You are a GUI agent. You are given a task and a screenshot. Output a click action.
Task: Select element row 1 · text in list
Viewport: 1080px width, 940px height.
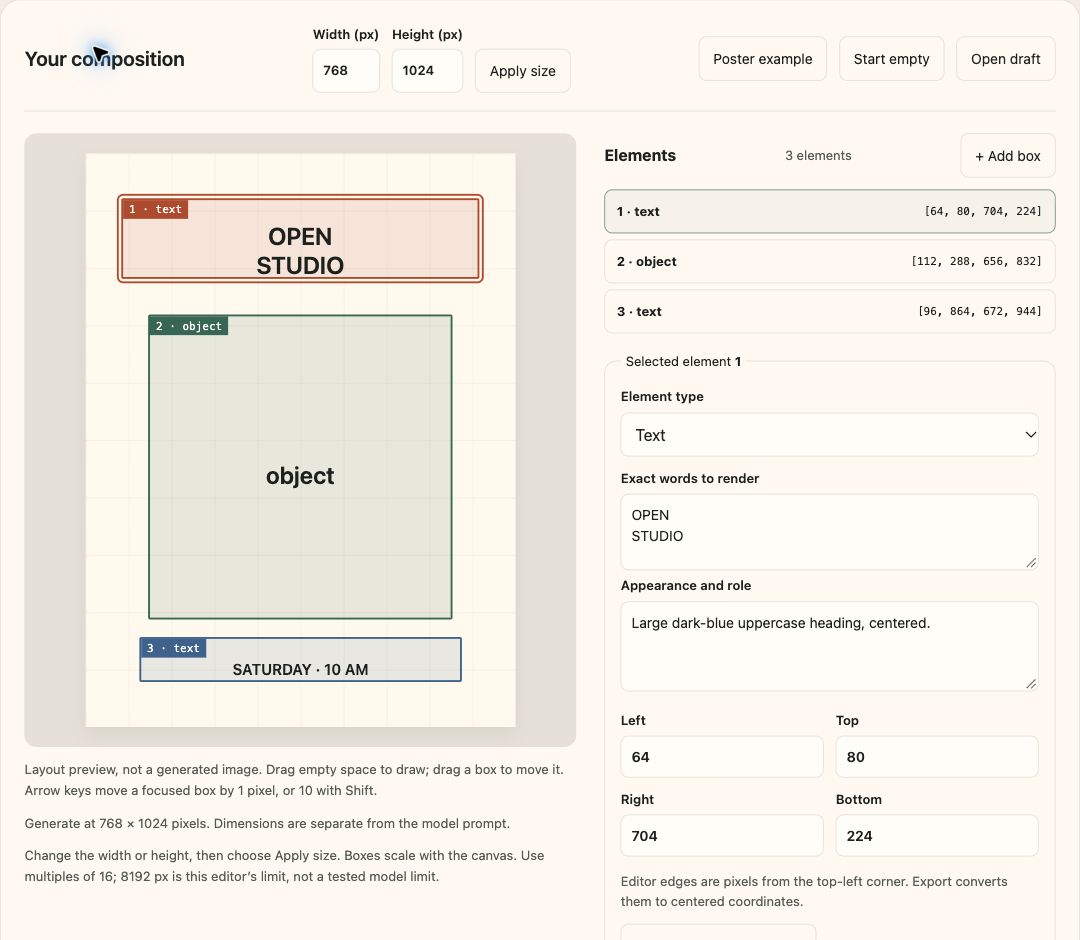click(829, 211)
